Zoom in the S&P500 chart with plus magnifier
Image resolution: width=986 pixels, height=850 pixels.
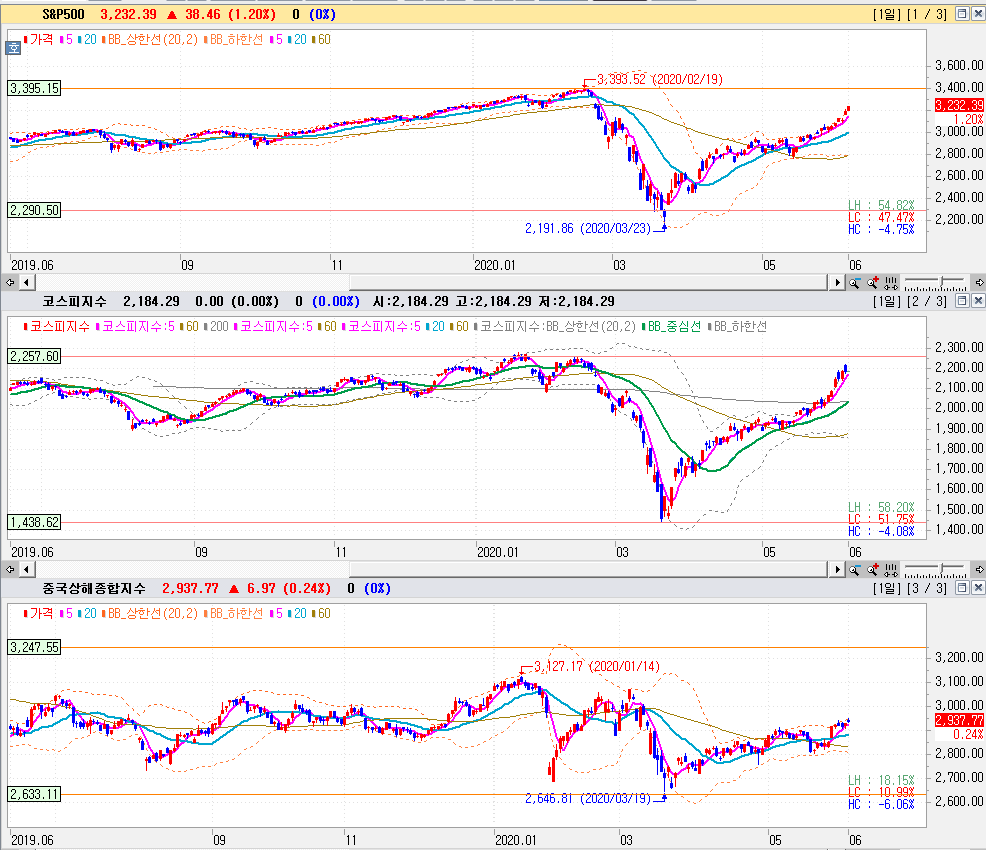872,283
